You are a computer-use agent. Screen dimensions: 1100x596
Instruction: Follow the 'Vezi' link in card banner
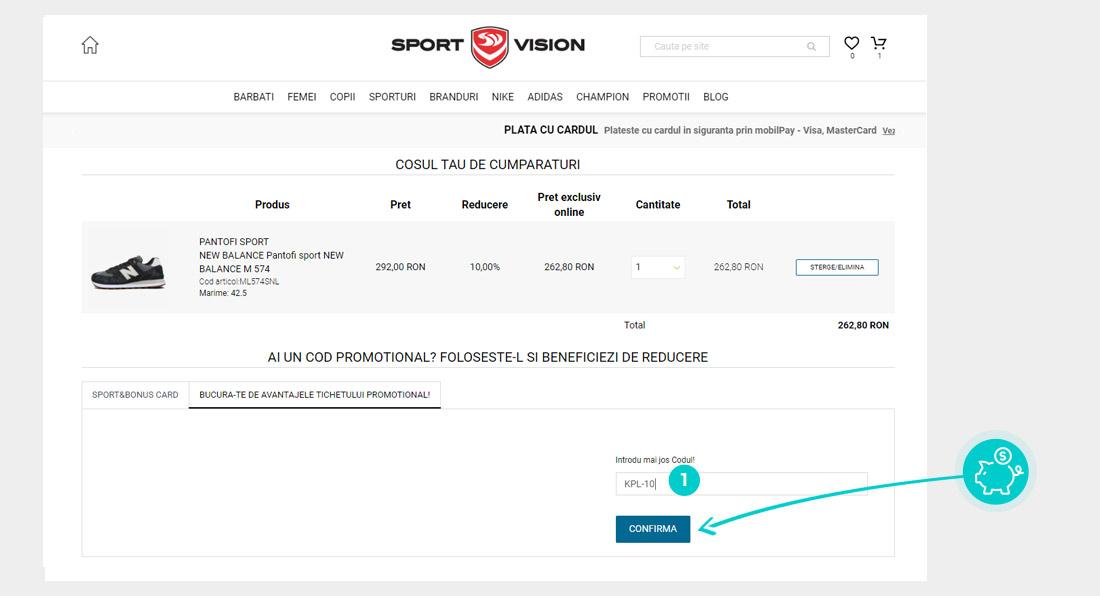click(888, 130)
